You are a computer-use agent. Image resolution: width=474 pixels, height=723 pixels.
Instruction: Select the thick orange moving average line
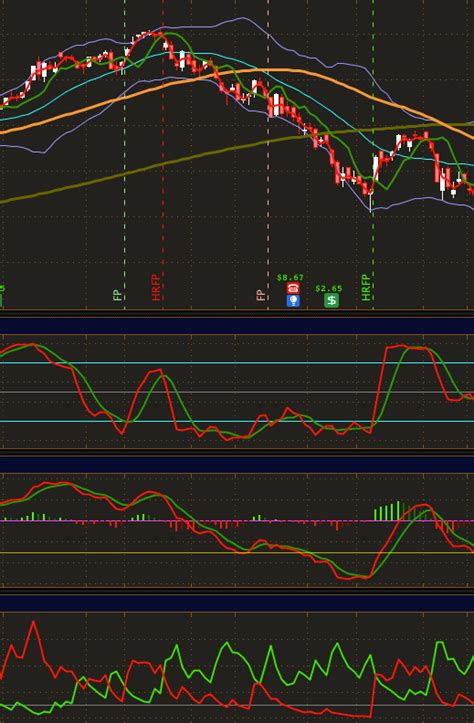(x=267, y=70)
